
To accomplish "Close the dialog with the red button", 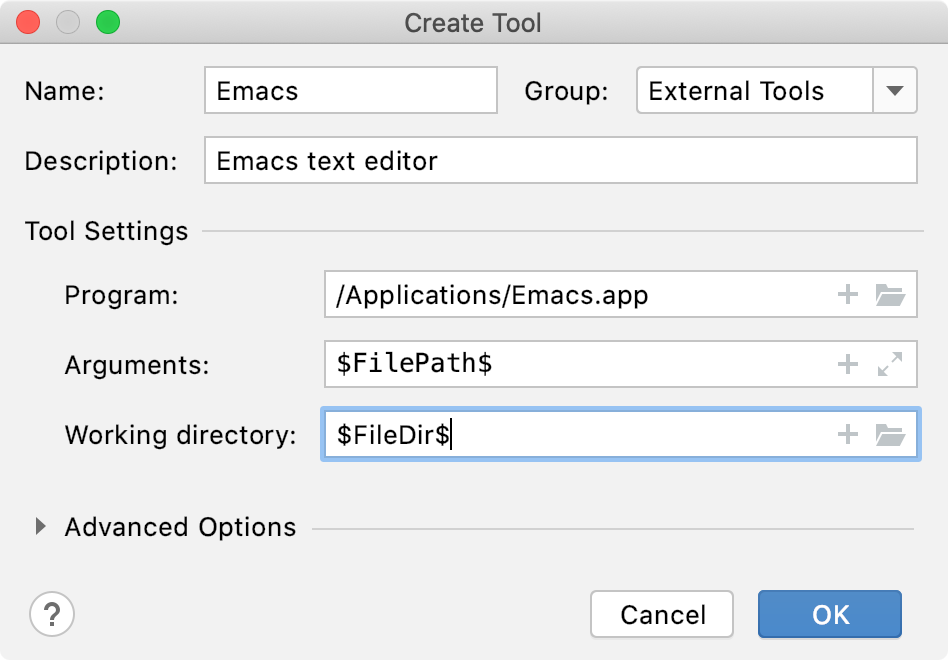I will (x=28, y=22).
